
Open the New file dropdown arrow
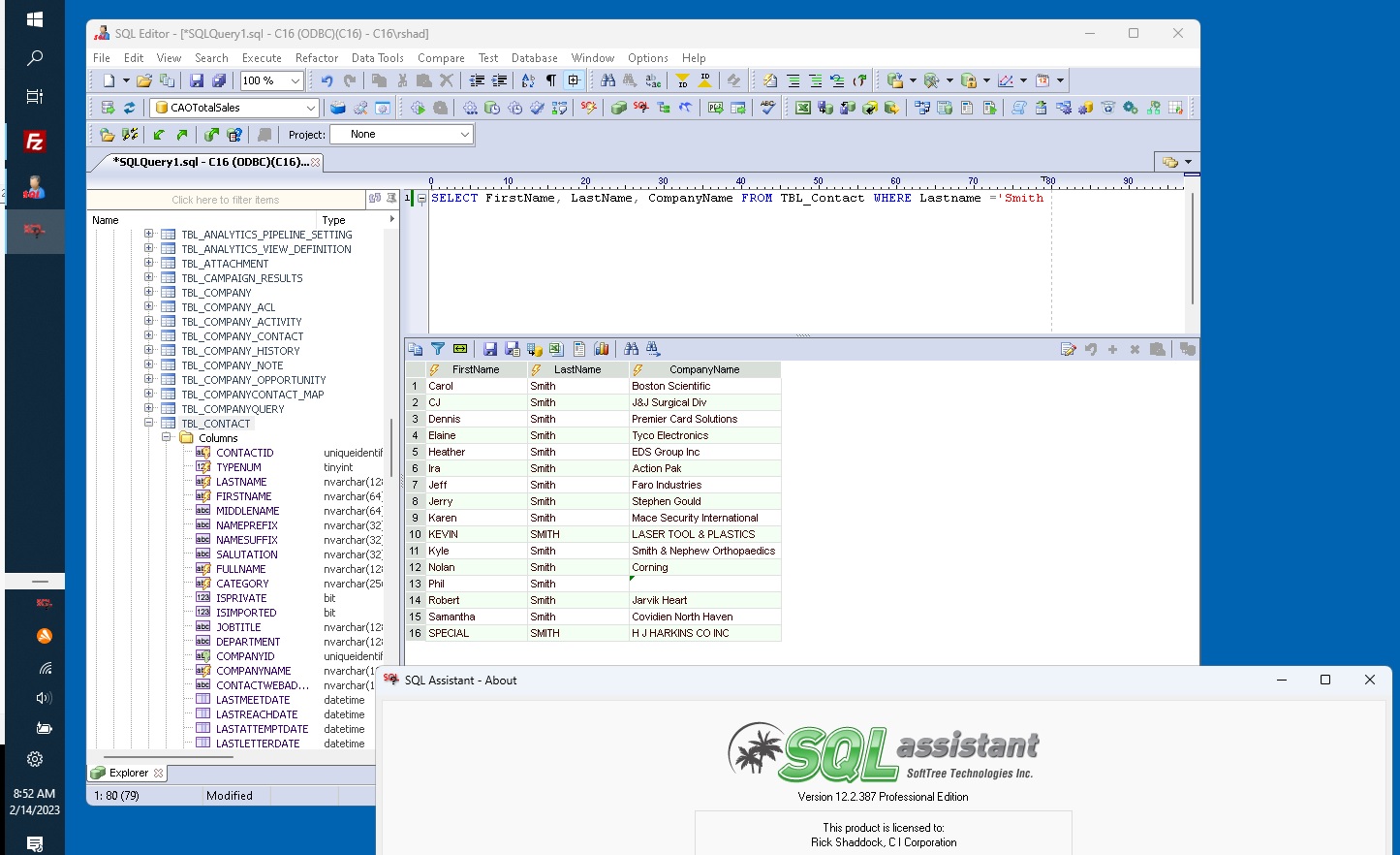pos(126,80)
